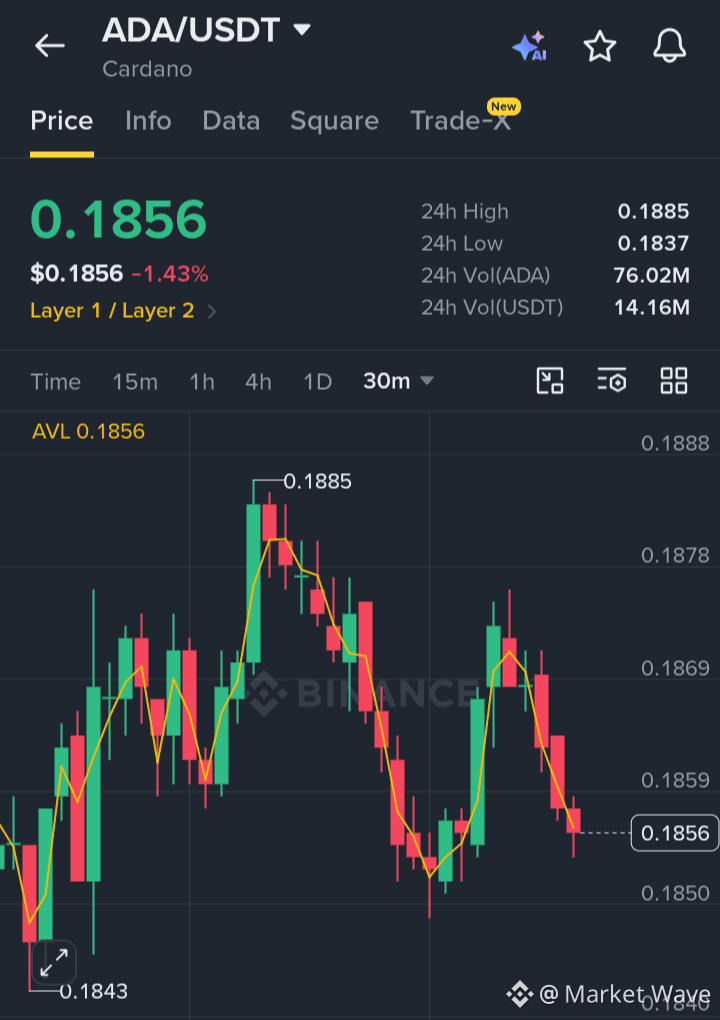Switch to the Square tab

(334, 121)
